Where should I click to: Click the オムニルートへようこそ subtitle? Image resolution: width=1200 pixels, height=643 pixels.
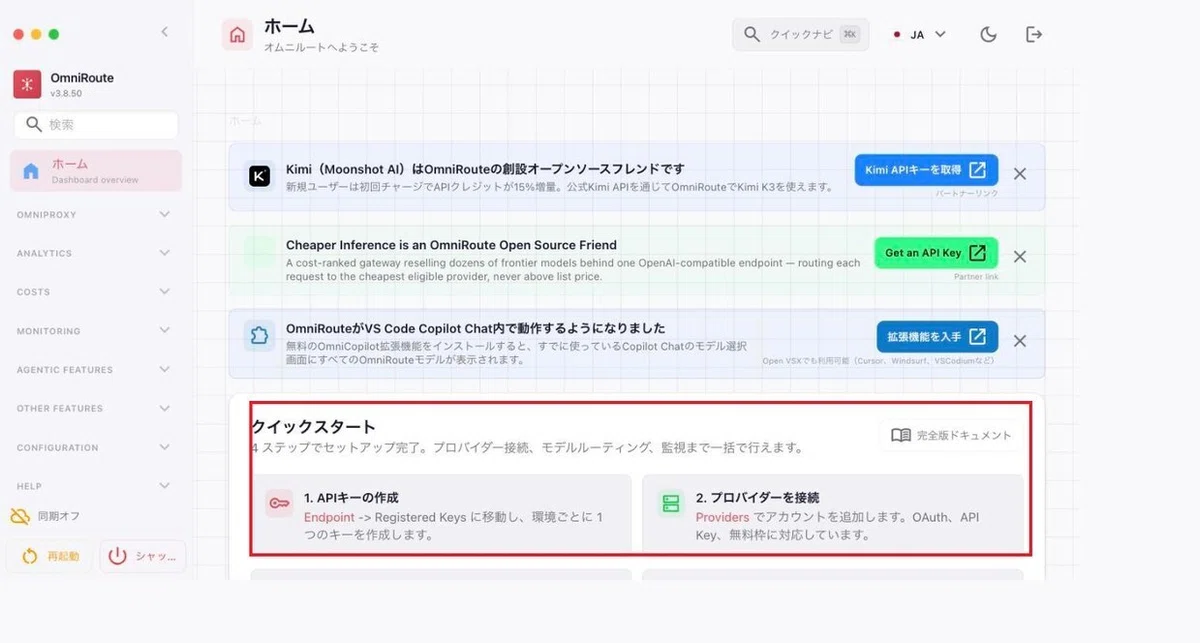pyautogui.click(x=321, y=47)
